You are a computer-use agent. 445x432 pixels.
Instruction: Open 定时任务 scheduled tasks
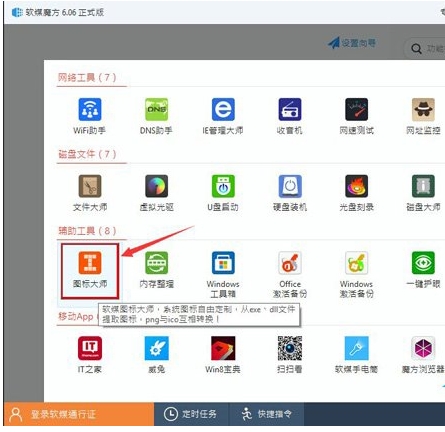[191, 414]
